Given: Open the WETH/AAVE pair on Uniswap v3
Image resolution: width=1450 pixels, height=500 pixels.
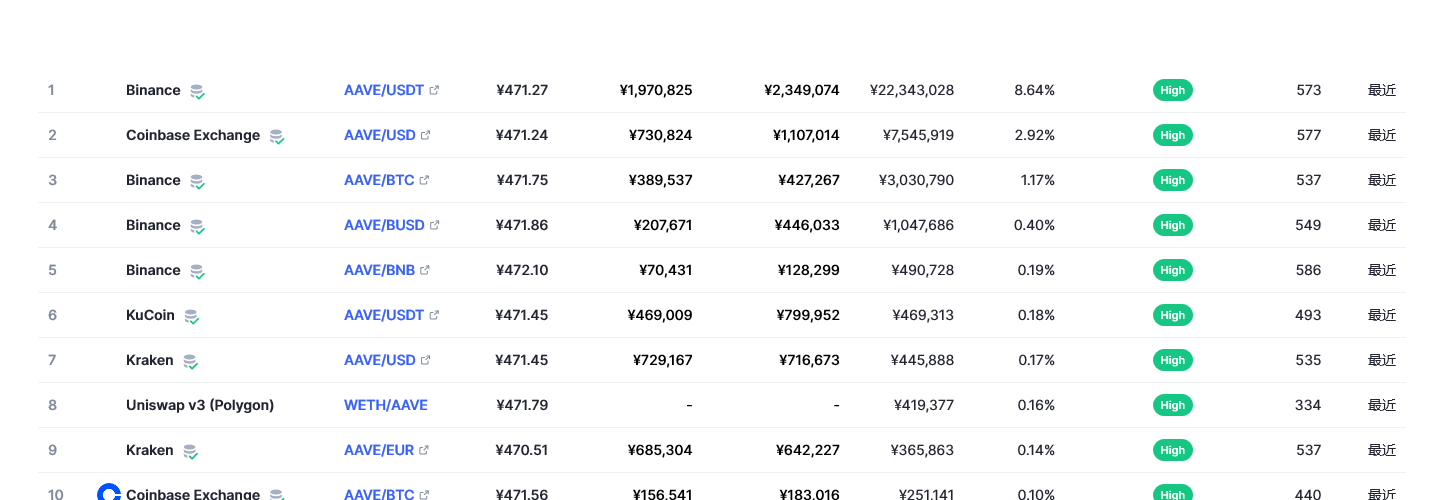Looking at the screenshot, I should 385,405.
